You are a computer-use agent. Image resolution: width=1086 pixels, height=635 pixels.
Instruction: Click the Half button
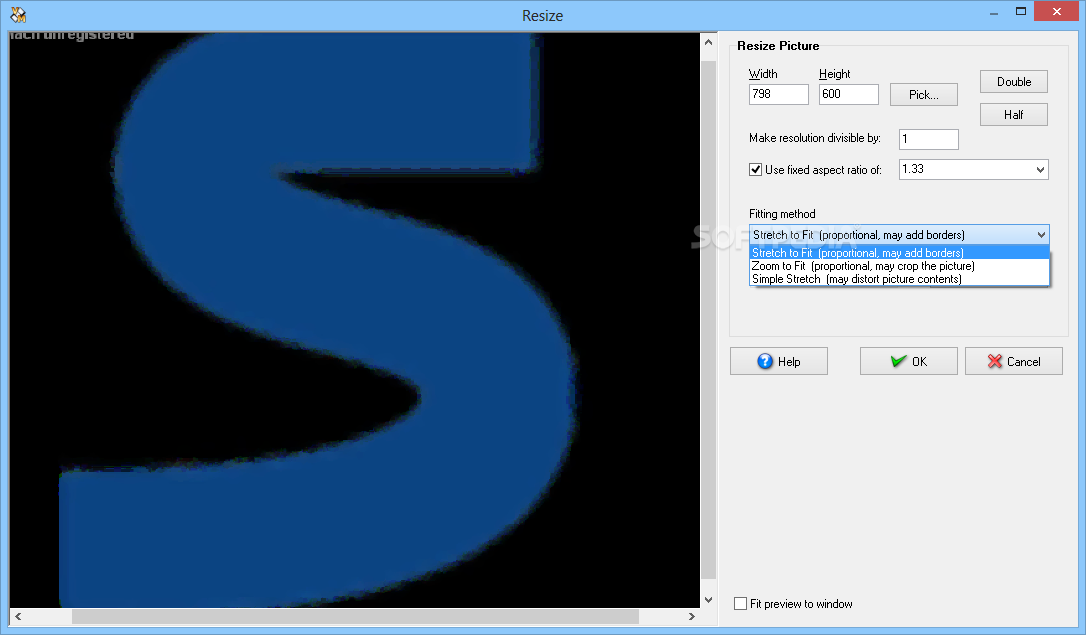pos(1014,115)
